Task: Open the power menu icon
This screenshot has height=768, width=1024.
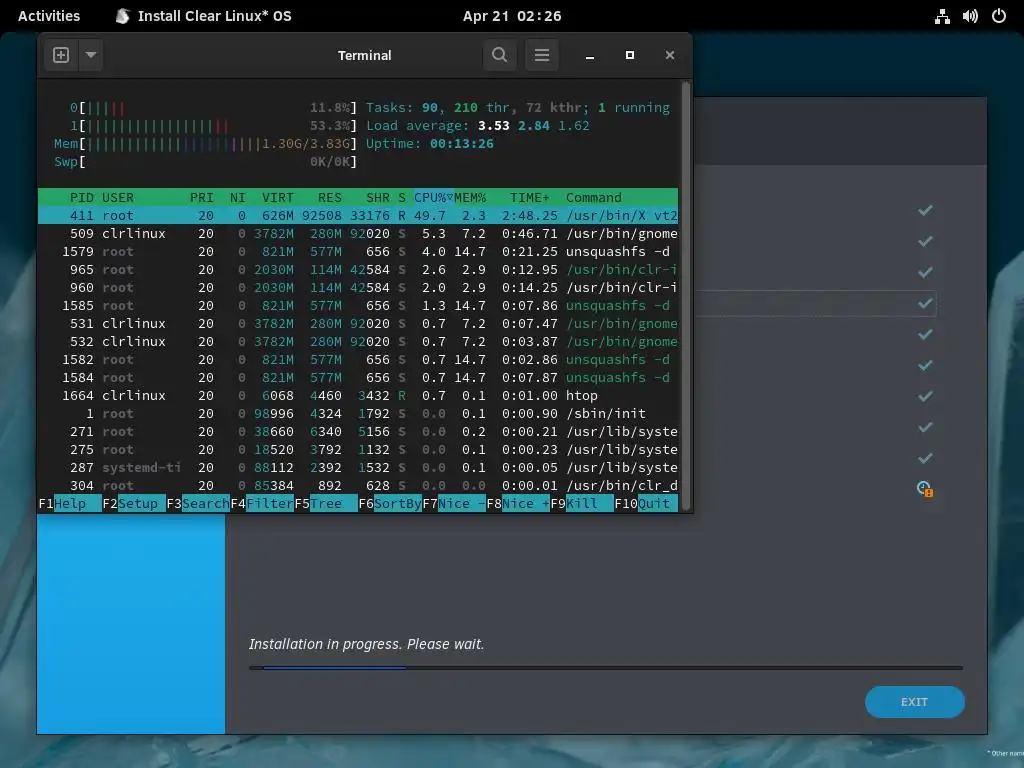Action: tap(999, 16)
